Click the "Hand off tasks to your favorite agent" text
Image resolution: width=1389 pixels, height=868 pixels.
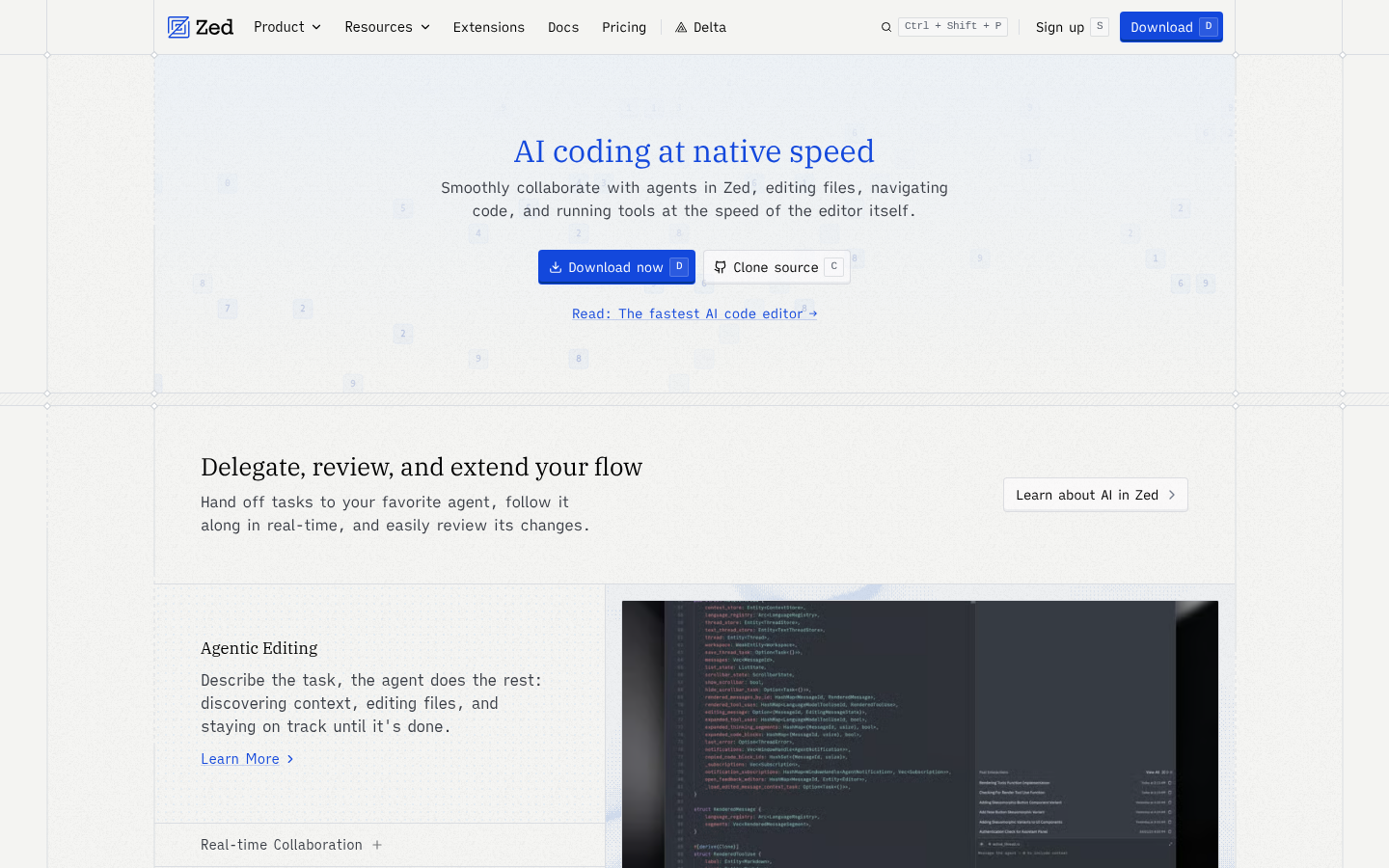coord(395,514)
